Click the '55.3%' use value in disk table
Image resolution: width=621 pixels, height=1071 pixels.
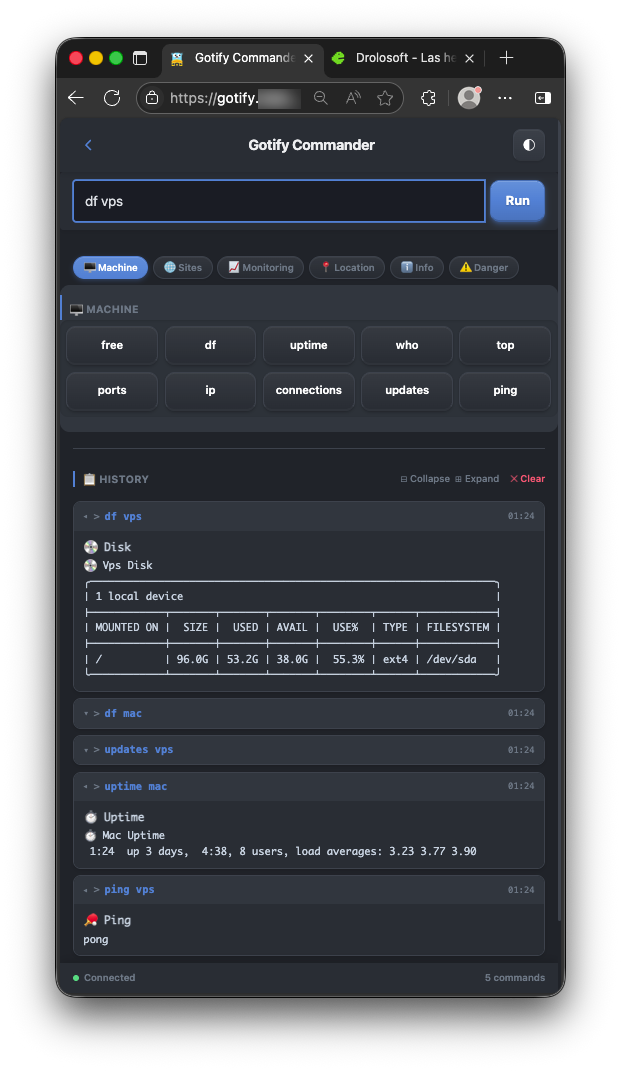pyautogui.click(x=348, y=659)
